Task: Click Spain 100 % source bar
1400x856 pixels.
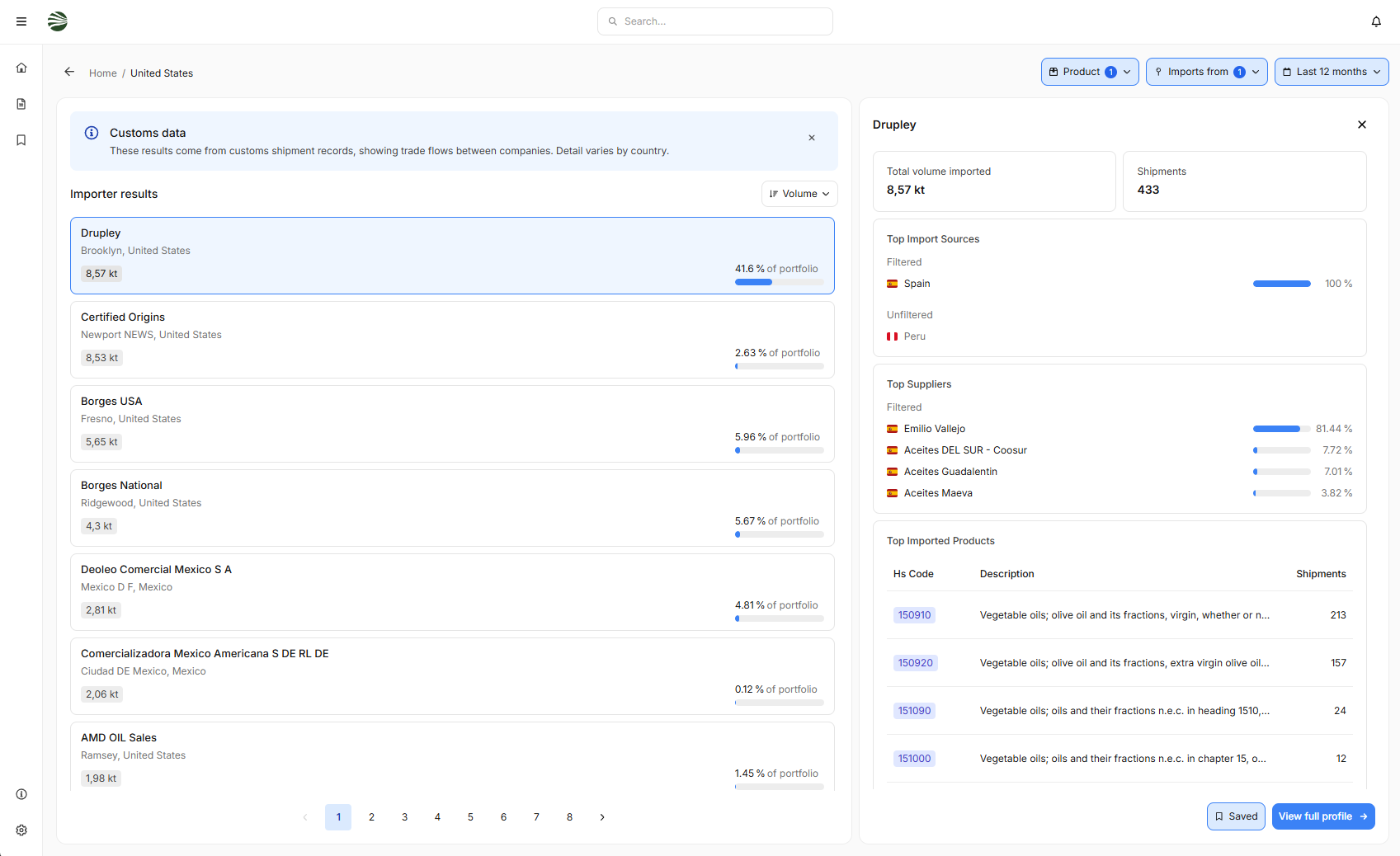Action: 1282,284
